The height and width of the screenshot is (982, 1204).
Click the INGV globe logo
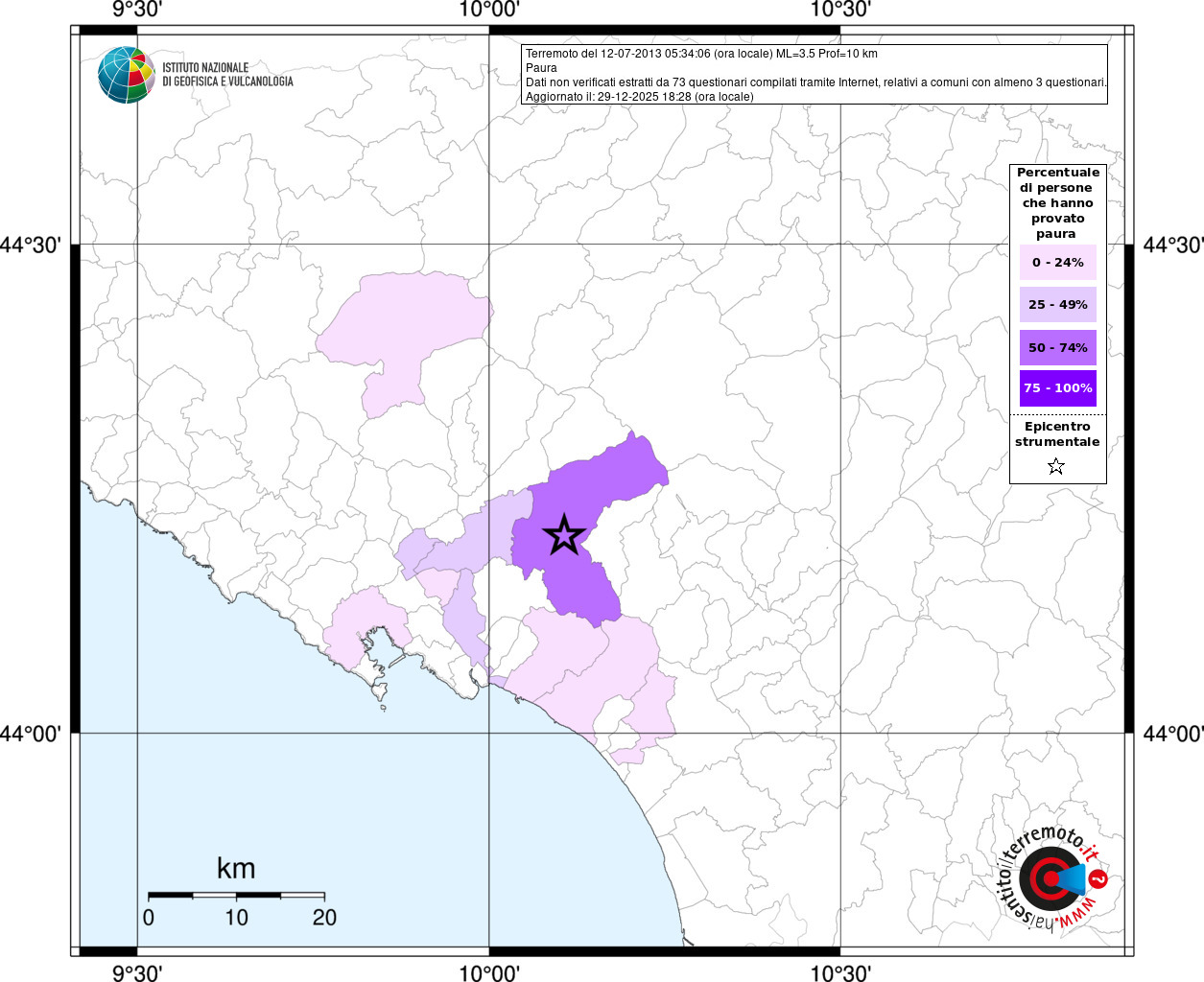[x=126, y=75]
